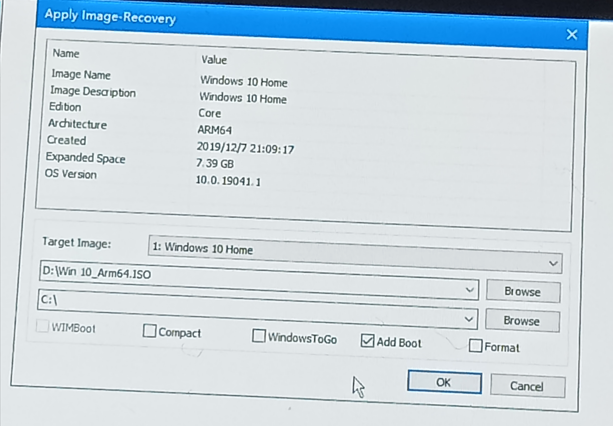
Task: Click the C:\ destination path field
Action: pyautogui.click(x=258, y=310)
